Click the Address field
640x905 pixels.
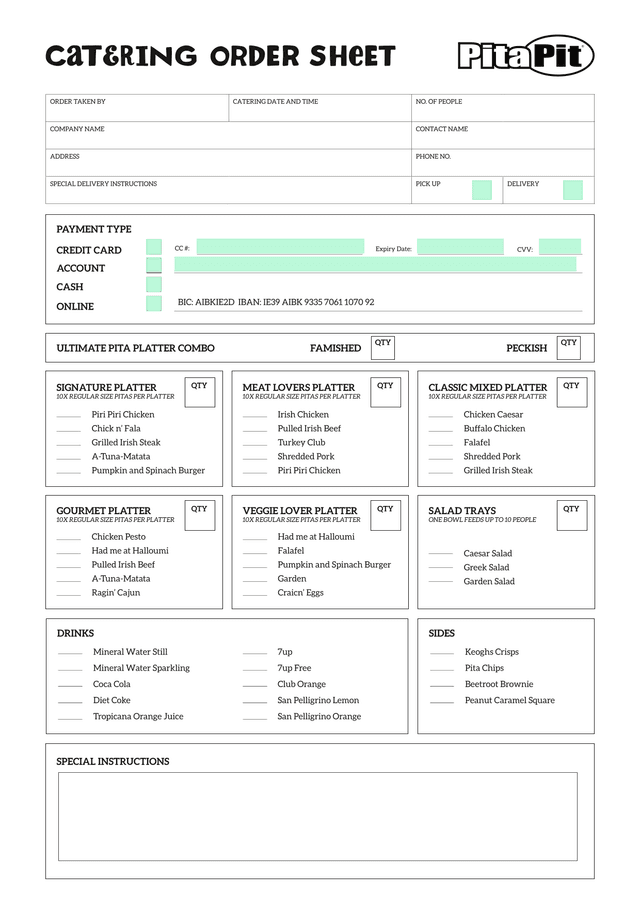(x=229, y=163)
